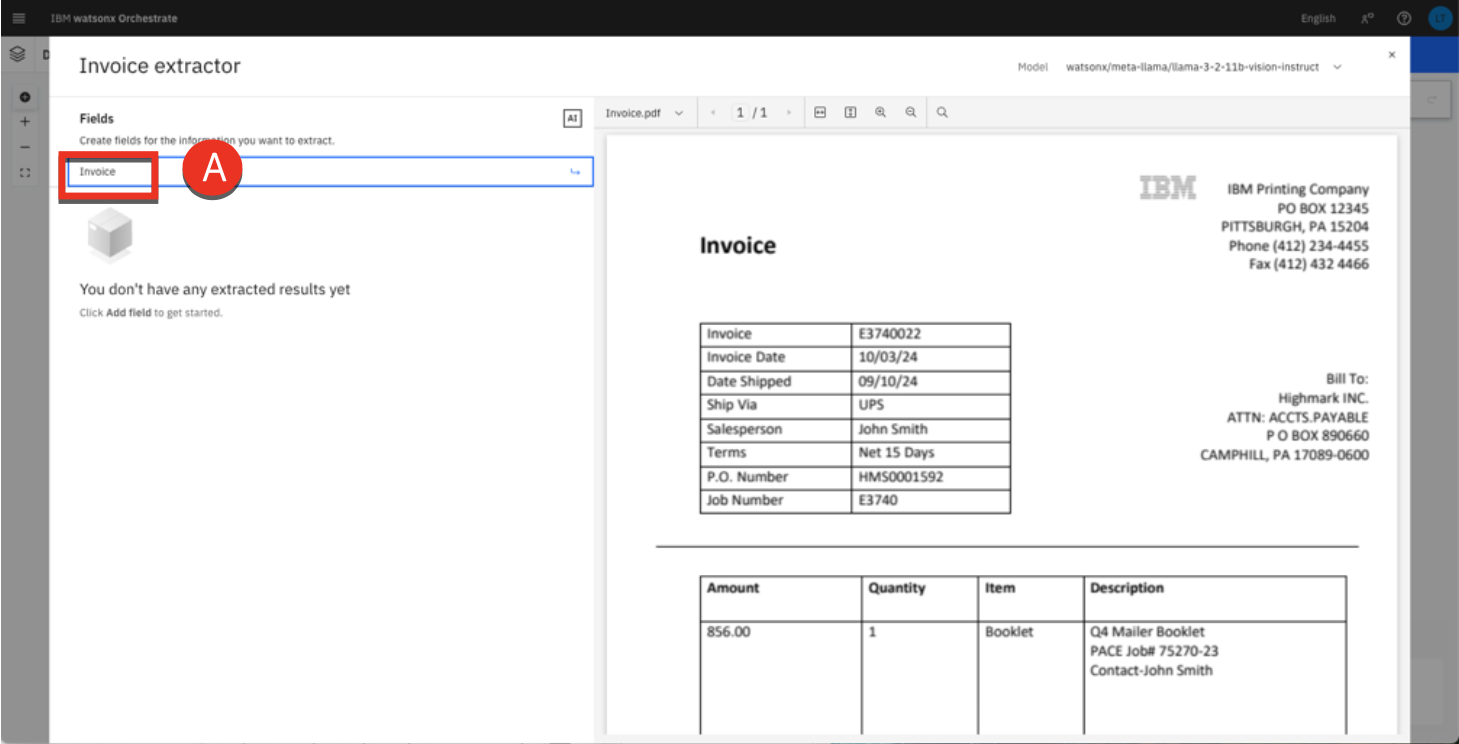Screen dimensions: 1459x744
Task: Go to the previous PDF page
Action: (713, 113)
